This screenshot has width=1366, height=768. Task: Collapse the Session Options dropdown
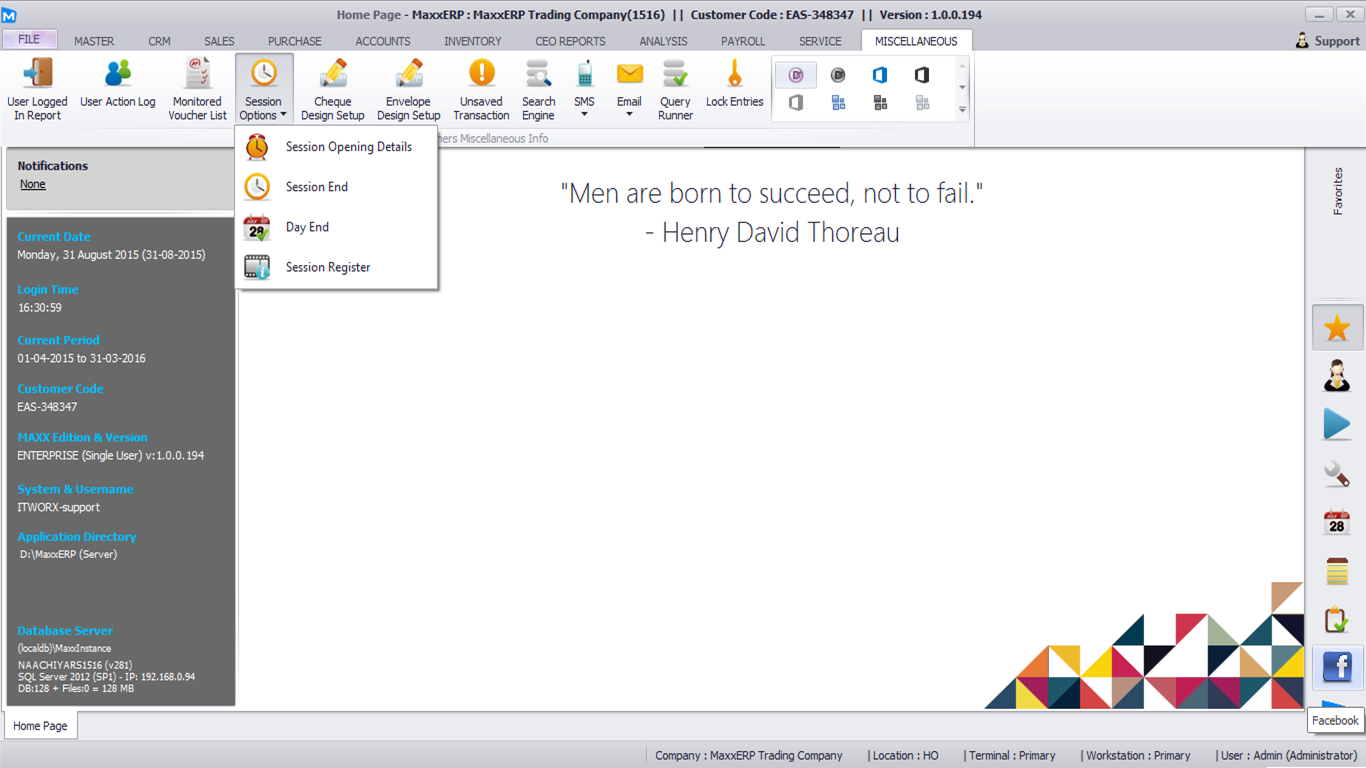coord(264,89)
